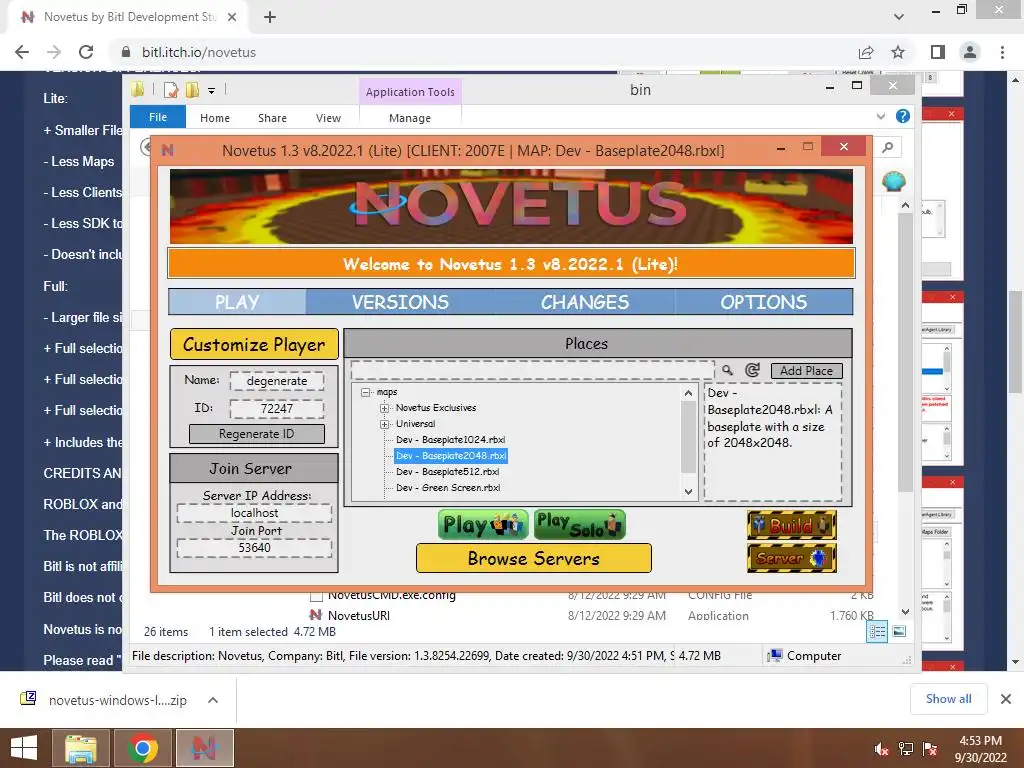Image resolution: width=1024 pixels, height=768 pixels.
Task: Open a new Chrome tab
Action: pyautogui.click(x=270, y=17)
